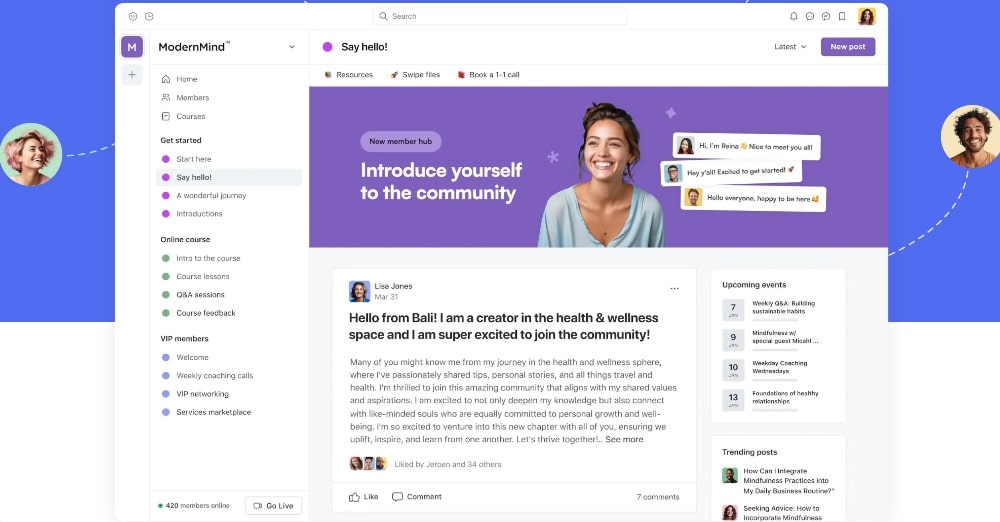Click the search magnifier icon
The width and height of the screenshot is (1000, 522).
tap(383, 16)
